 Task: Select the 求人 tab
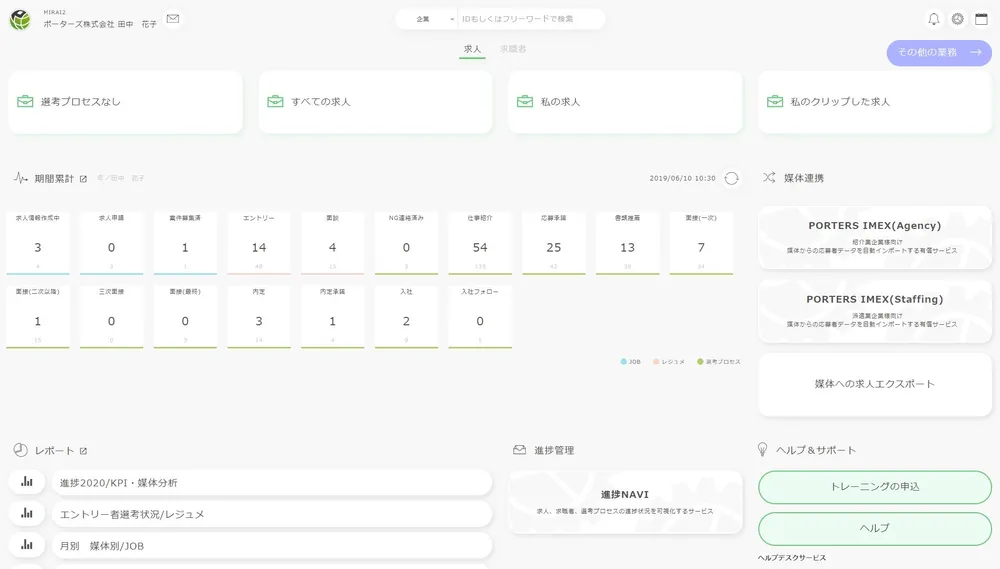[x=472, y=48]
